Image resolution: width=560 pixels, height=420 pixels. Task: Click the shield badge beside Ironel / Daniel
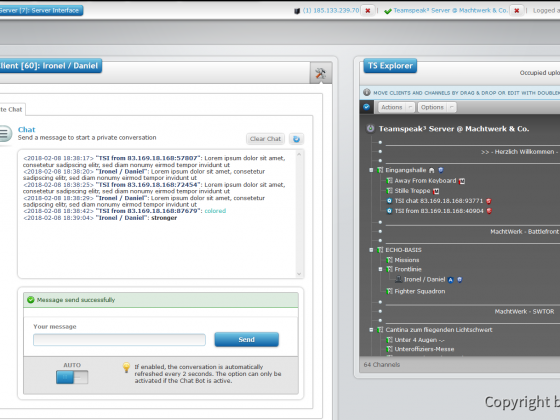point(460,280)
